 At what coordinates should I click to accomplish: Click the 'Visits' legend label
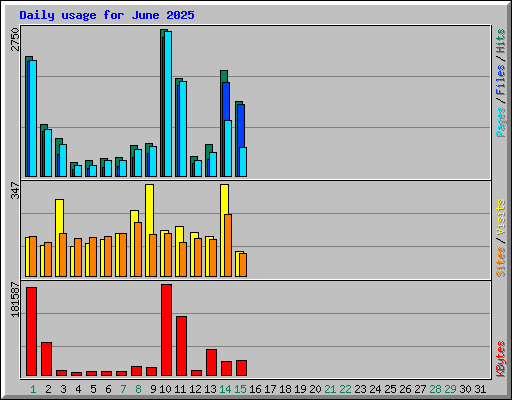[500, 218]
